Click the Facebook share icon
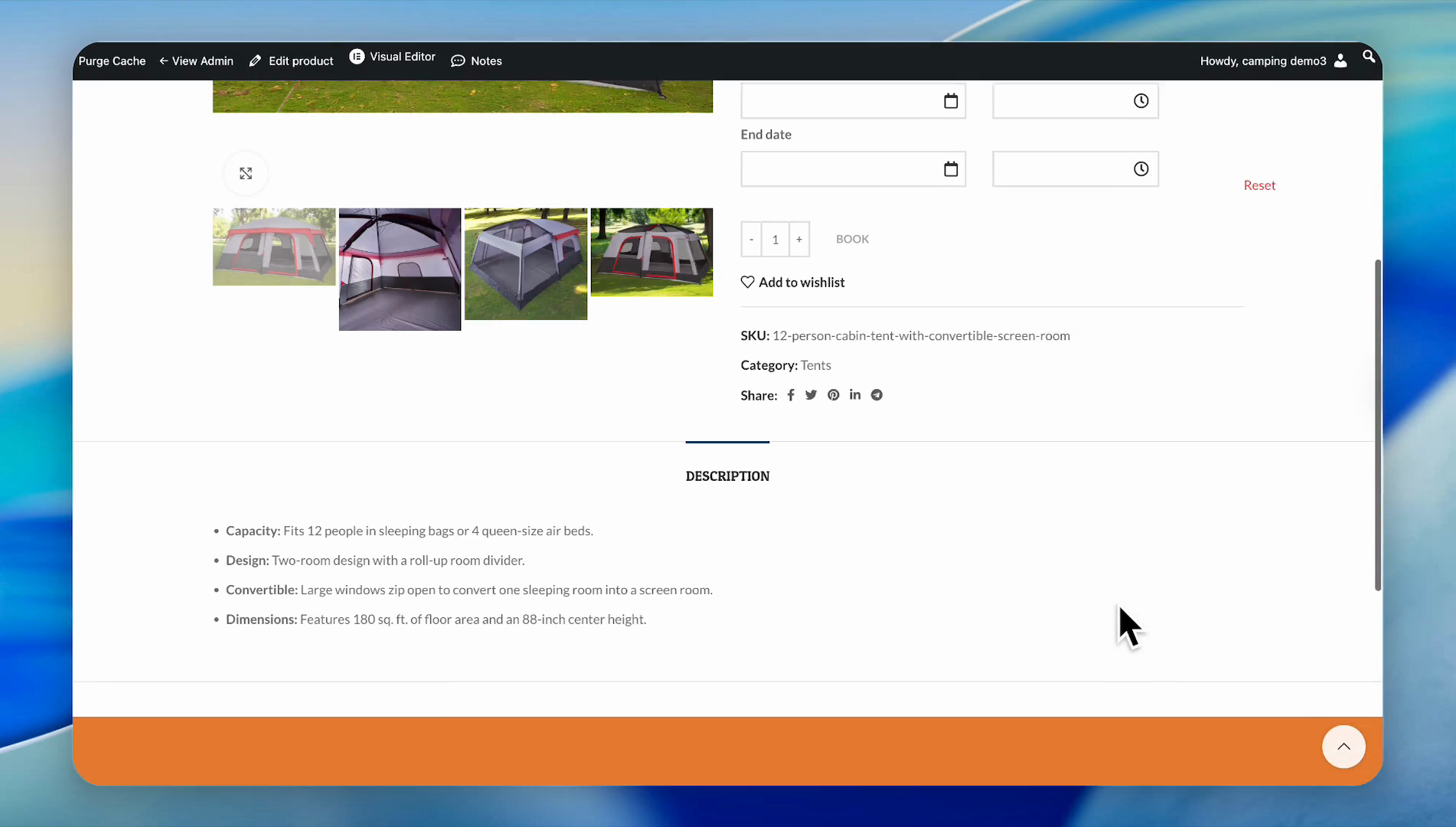 [791, 395]
